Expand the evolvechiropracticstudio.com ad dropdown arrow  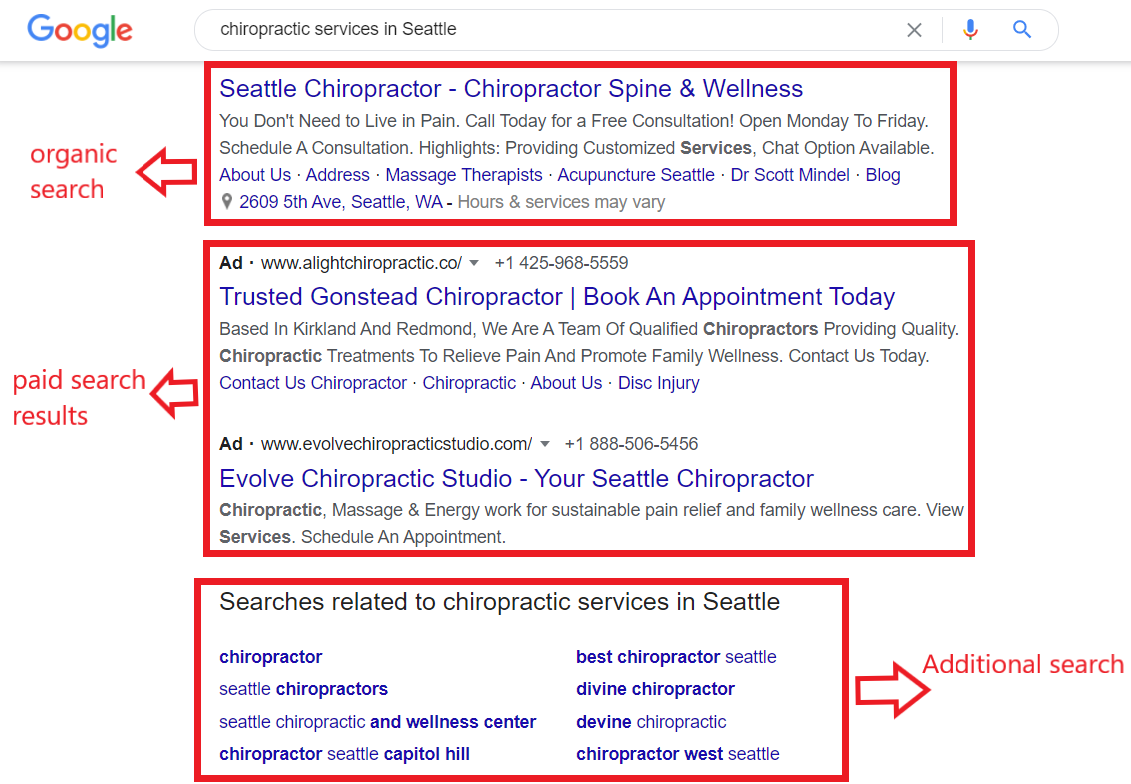(x=545, y=444)
